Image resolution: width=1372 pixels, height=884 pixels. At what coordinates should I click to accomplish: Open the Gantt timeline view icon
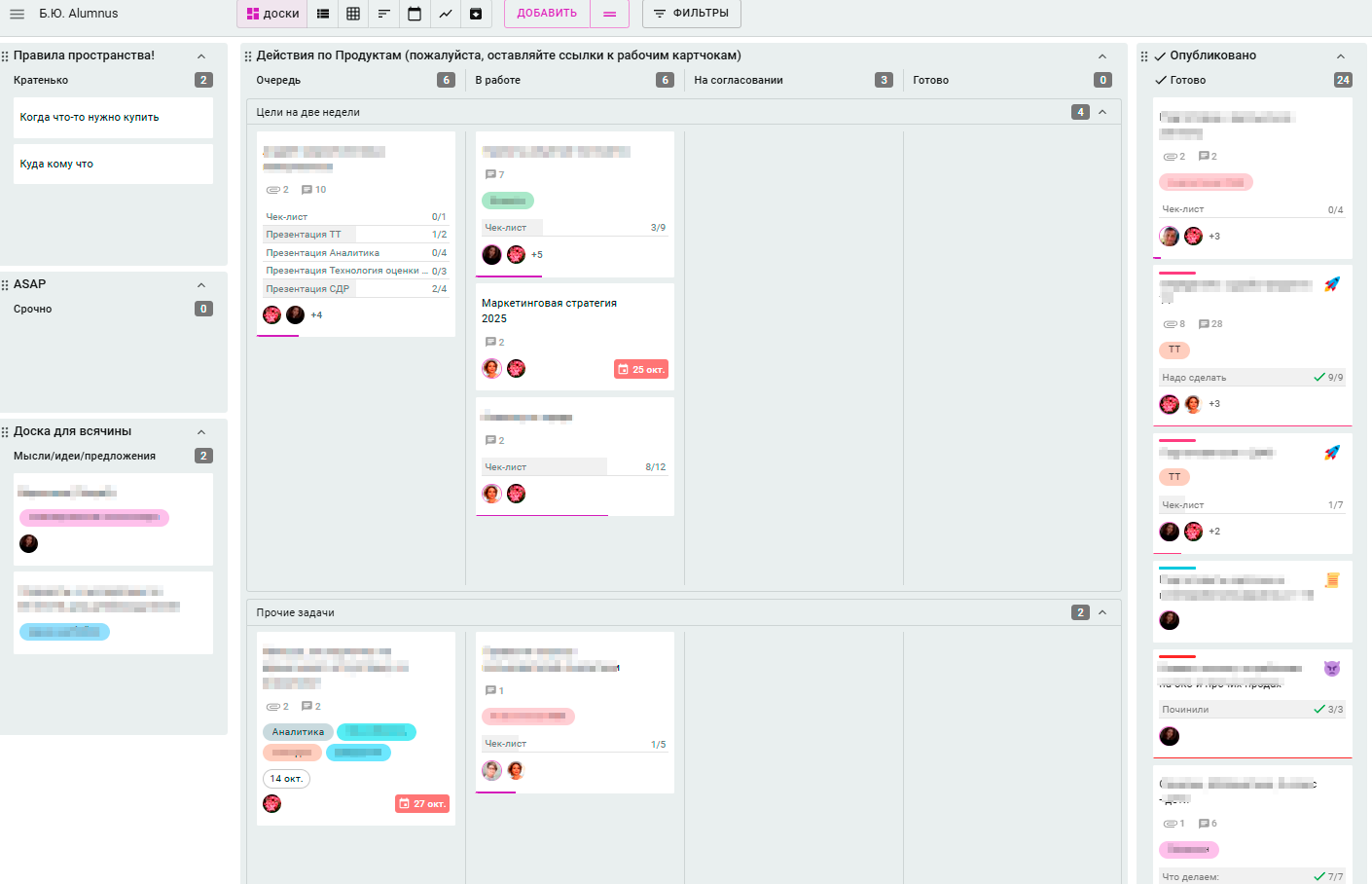(383, 14)
